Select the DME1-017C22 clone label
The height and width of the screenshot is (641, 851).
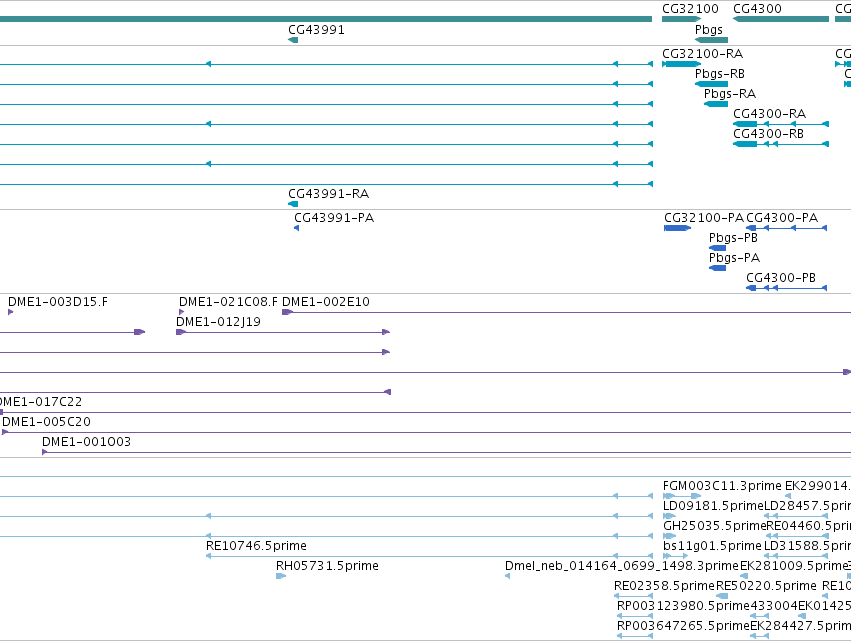click(x=41, y=402)
